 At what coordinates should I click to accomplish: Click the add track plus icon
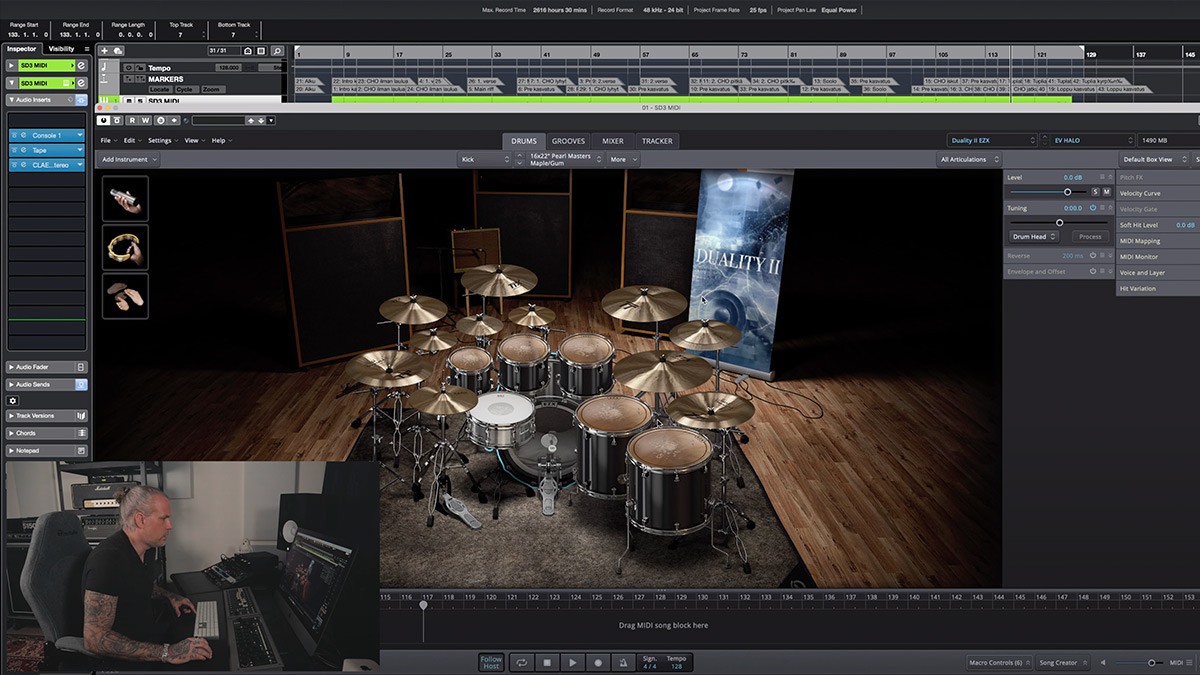pyautogui.click(x=104, y=50)
